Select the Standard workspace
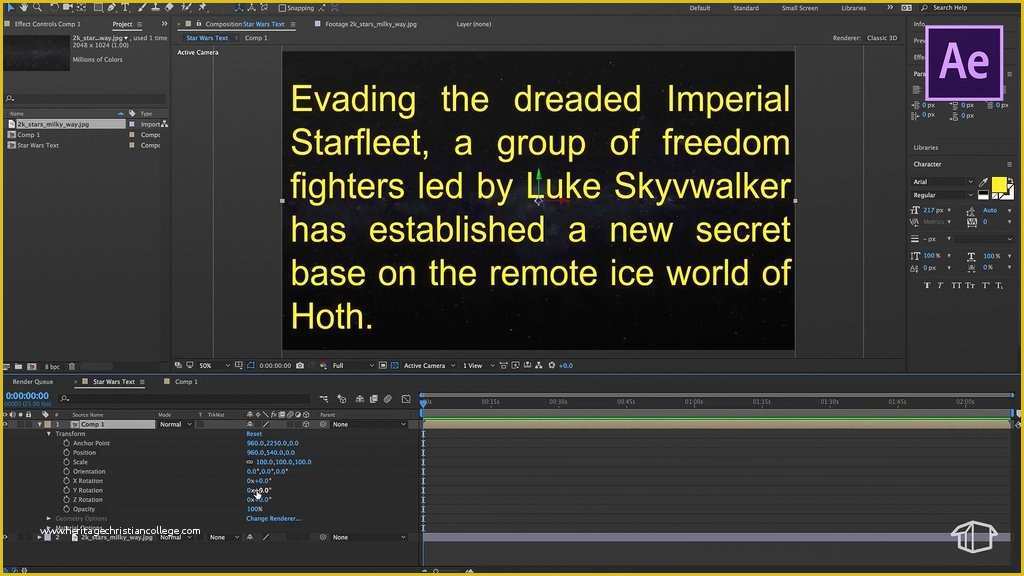Viewport: 1024px width, 576px height. tap(746, 8)
